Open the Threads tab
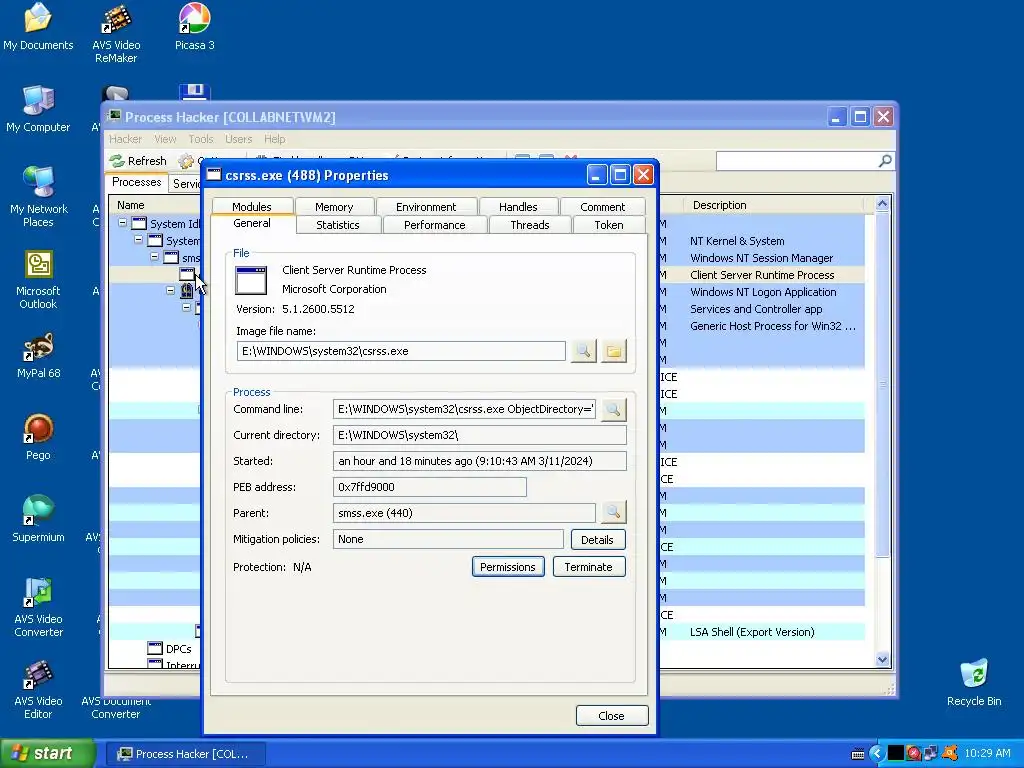The image size is (1024, 768). 530,225
